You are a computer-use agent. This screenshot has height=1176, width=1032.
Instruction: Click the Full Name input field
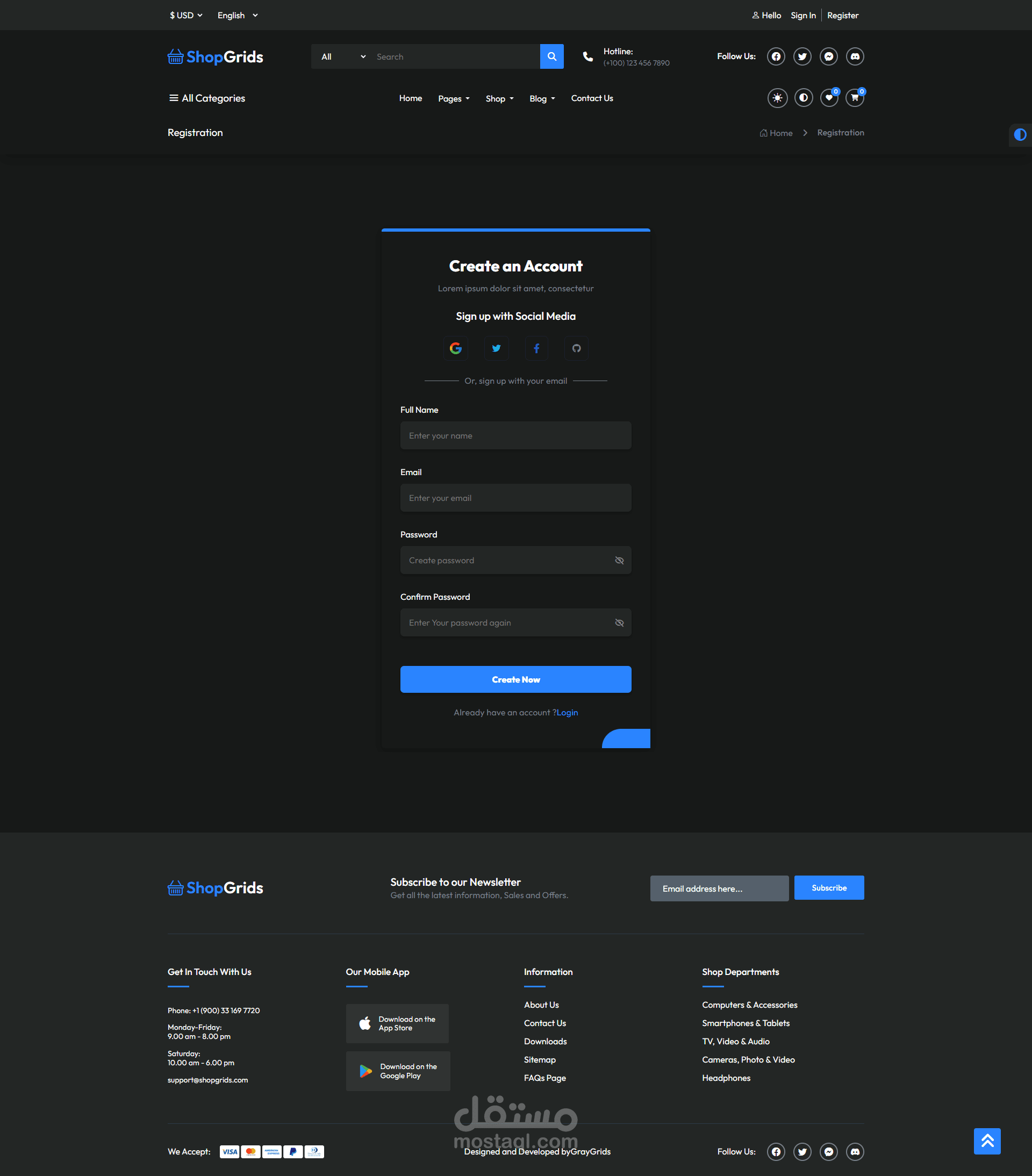click(x=515, y=435)
